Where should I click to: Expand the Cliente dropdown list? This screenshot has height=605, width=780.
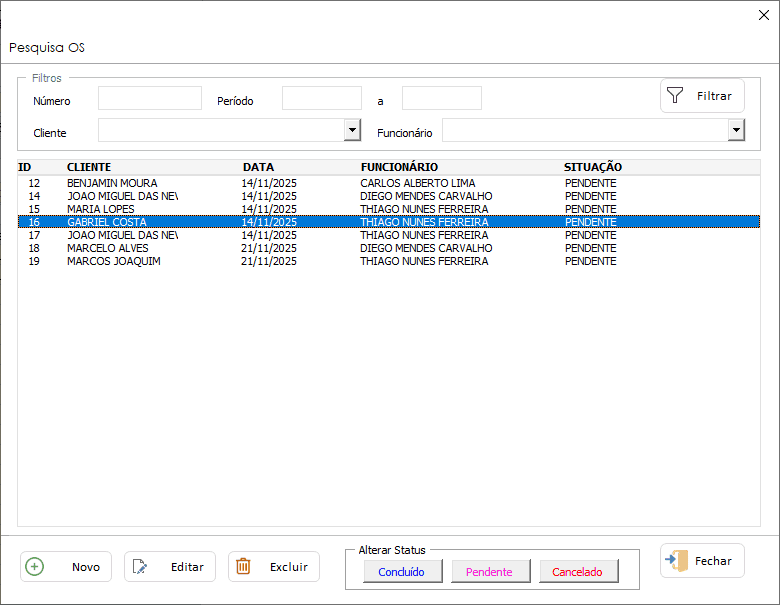pyautogui.click(x=352, y=130)
